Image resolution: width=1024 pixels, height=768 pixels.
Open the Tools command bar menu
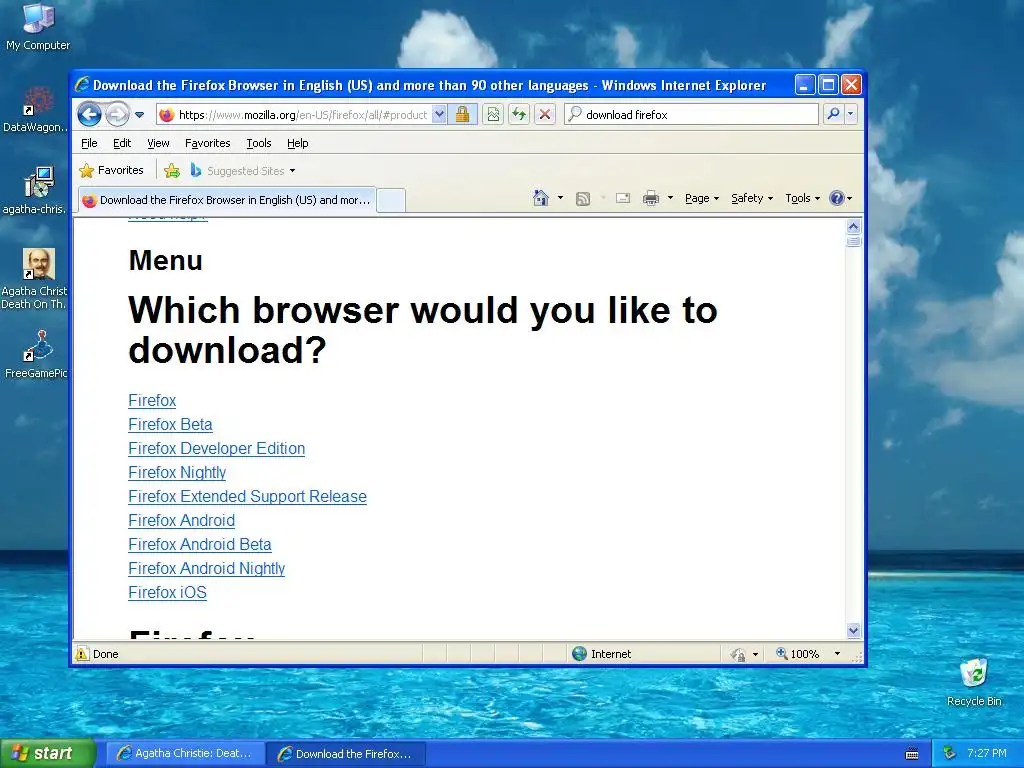[x=802, y=198]
